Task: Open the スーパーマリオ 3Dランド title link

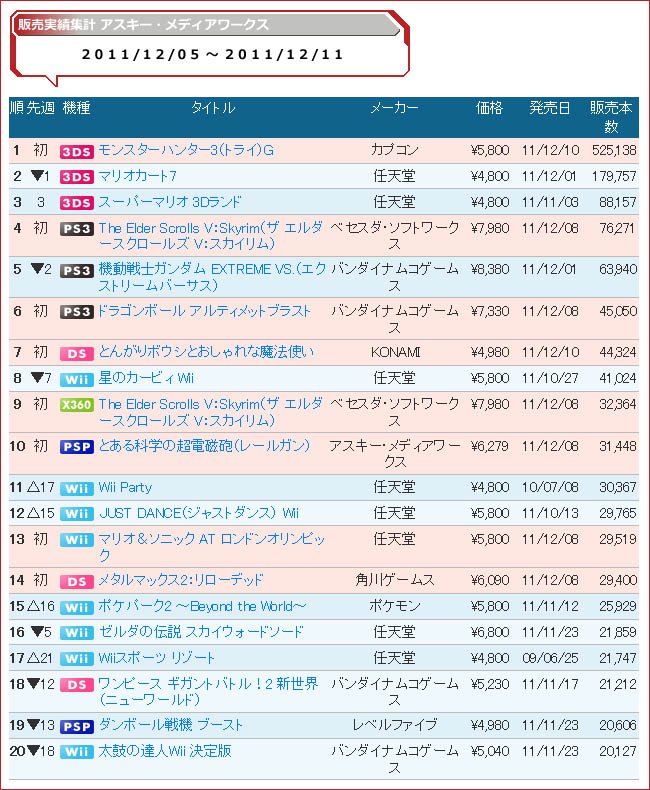Action: point(170,202)
